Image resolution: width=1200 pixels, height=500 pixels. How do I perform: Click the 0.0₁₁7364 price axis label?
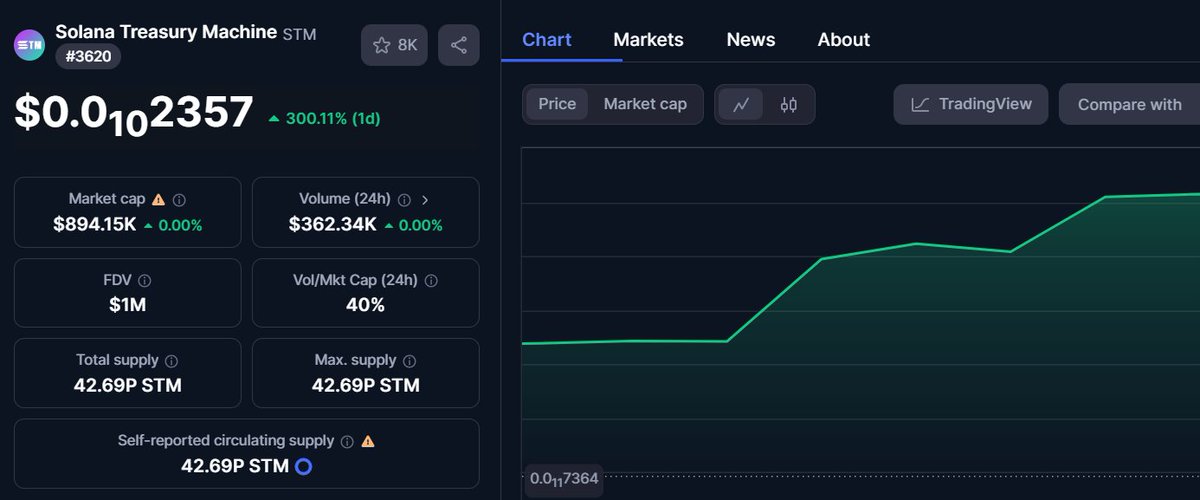[x=564, y=479]
